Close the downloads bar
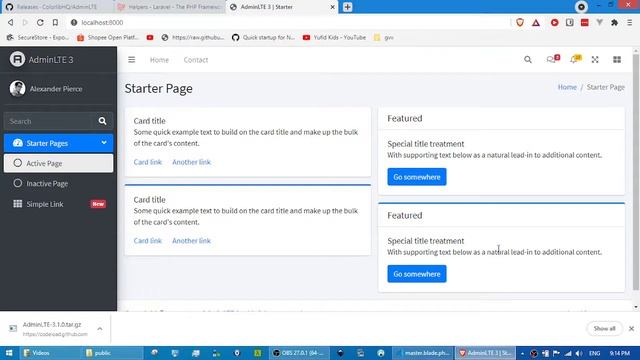640x360 pixels. tap(631, 329)
